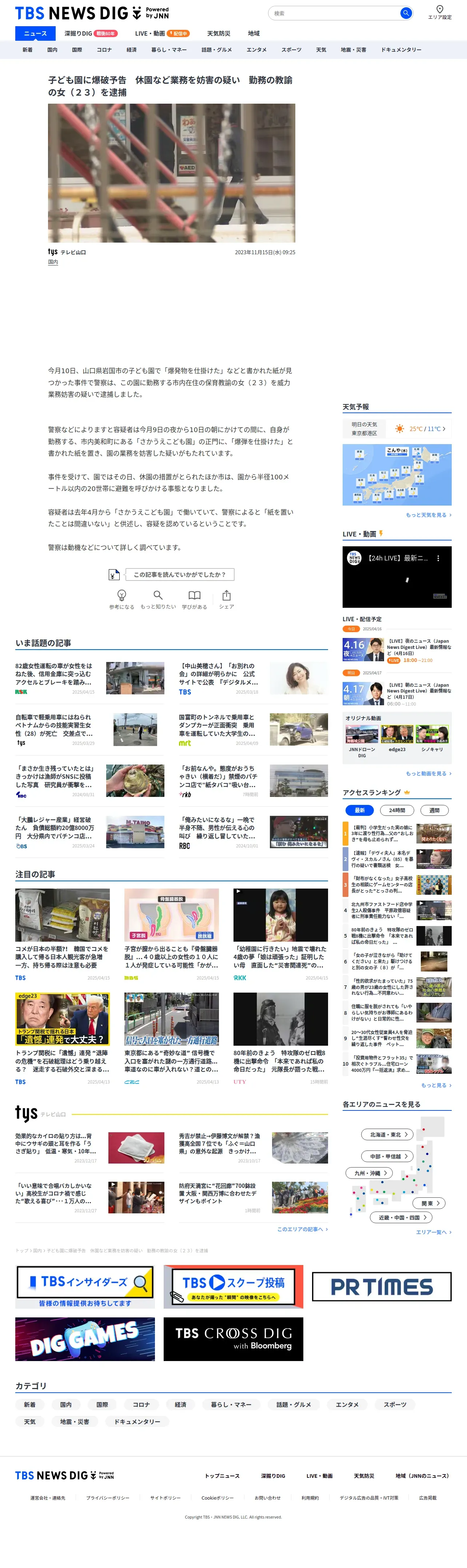Image resolution: width=467 pixels, height=1568 pixels.
Task: Click the main article image of the kindergarten
Action: tap(172, 173)
